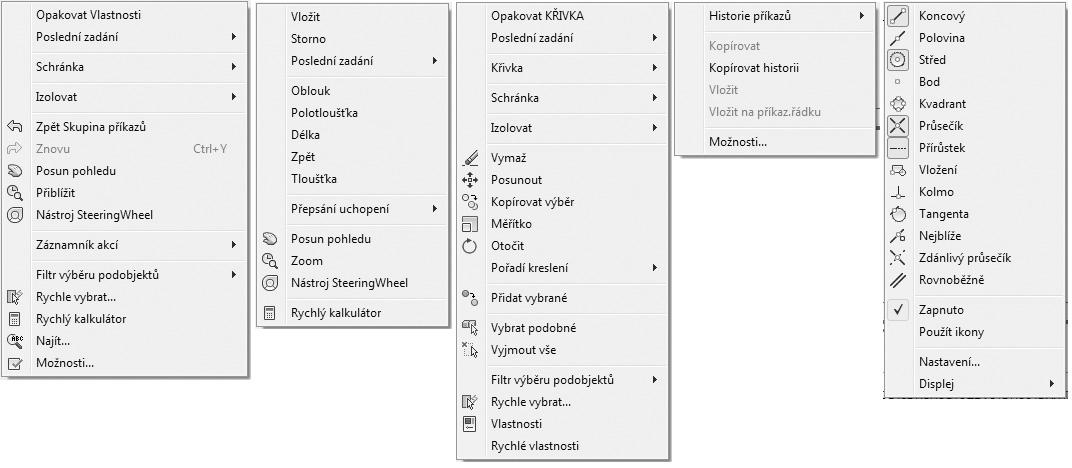Select Kopírovat historii from menu
This screenshot has height=468, width=1072.
pyautogui.click(x=753, y=68)
